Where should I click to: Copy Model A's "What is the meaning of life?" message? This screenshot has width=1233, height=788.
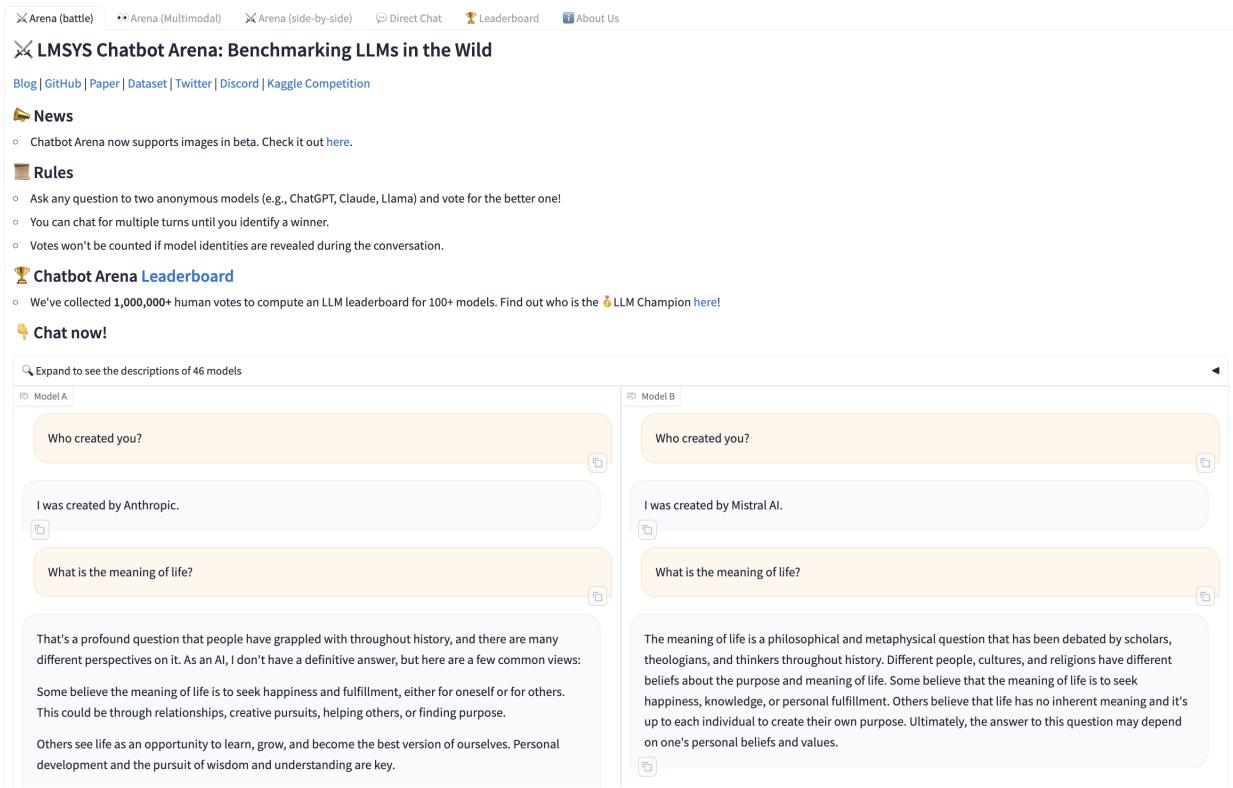pyautogui.click(x=597, y=597)
